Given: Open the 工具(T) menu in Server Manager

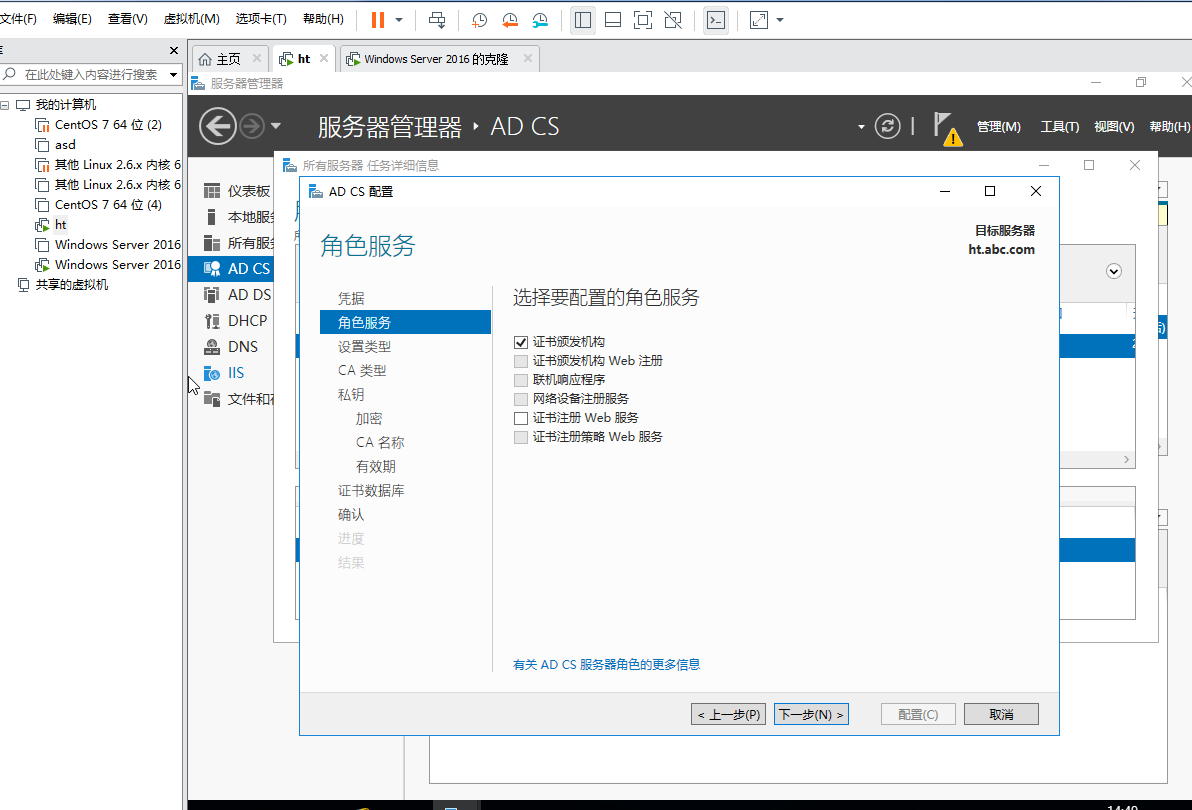Looking at the screenshot, I should tap(1060, 127).
